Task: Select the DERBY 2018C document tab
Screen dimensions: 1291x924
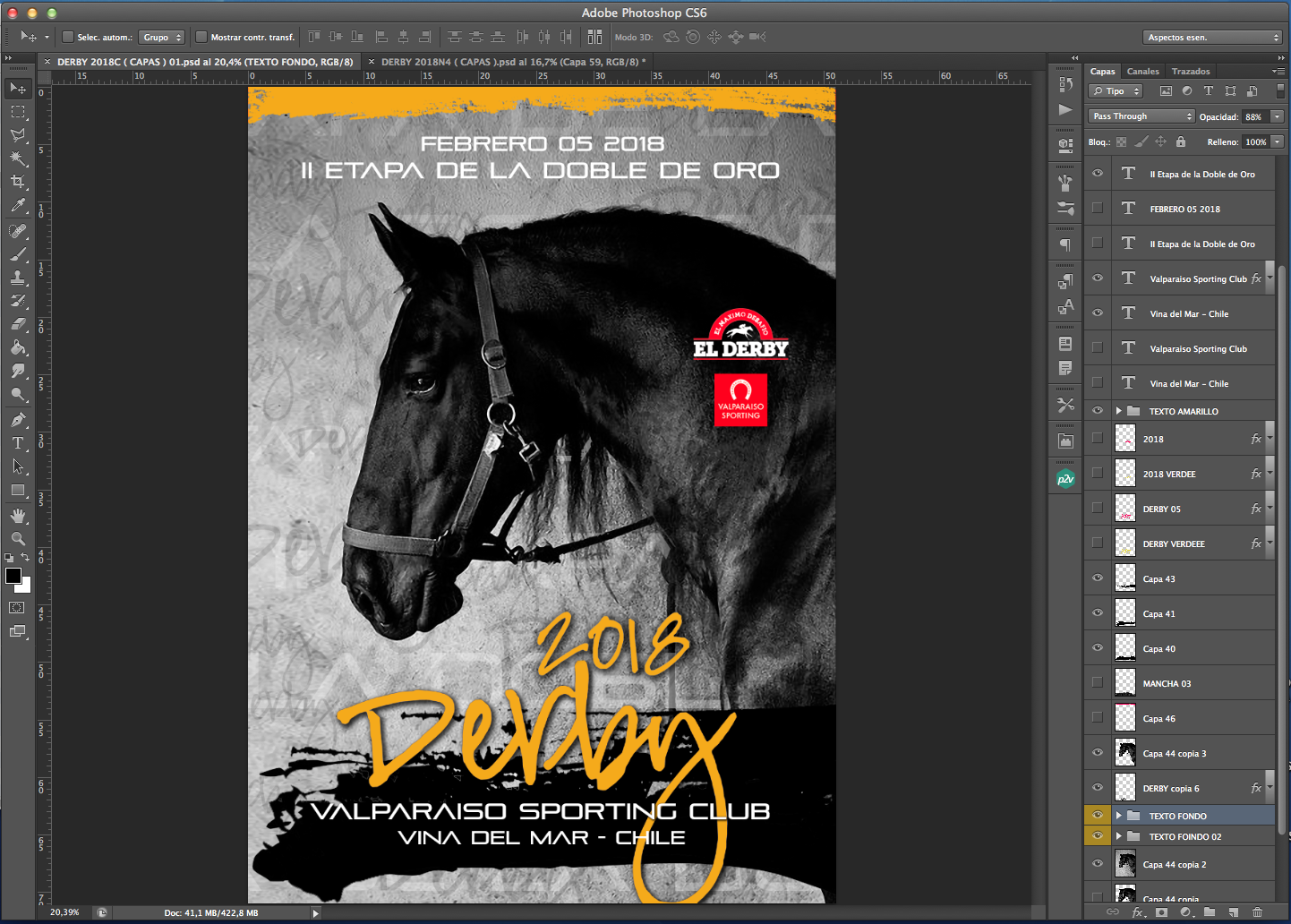Action: coord(205,62)
